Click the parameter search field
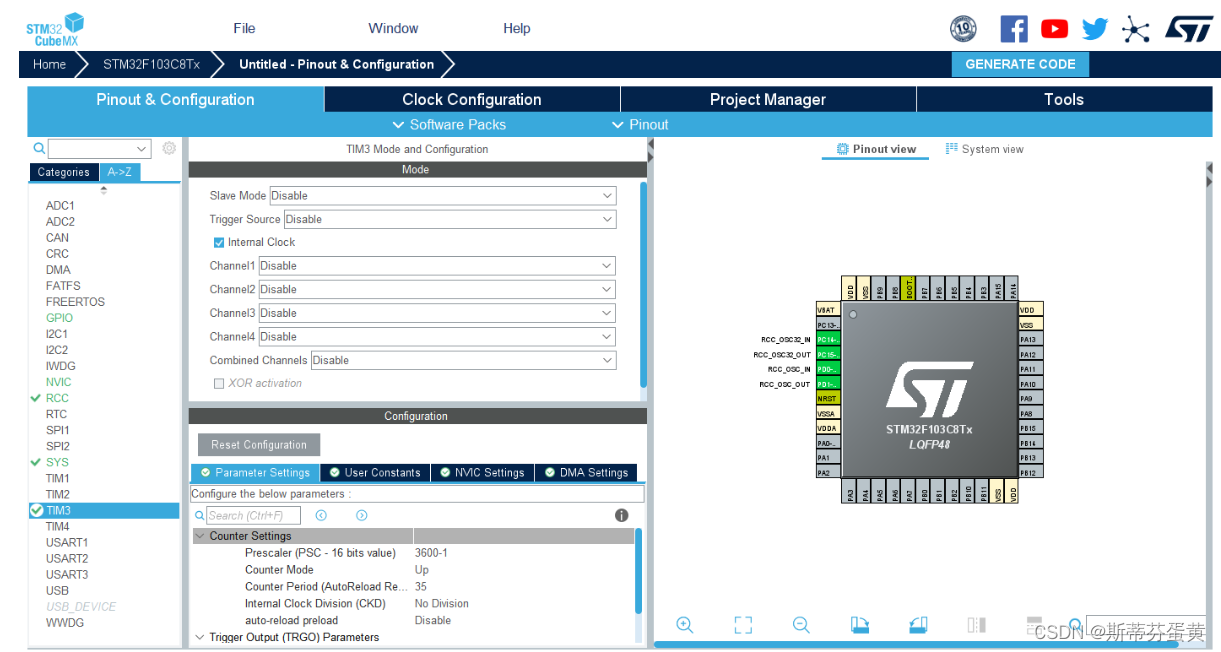Image resolution: width=1221 pixels, height=652 pixels. (x=253, y=515)
